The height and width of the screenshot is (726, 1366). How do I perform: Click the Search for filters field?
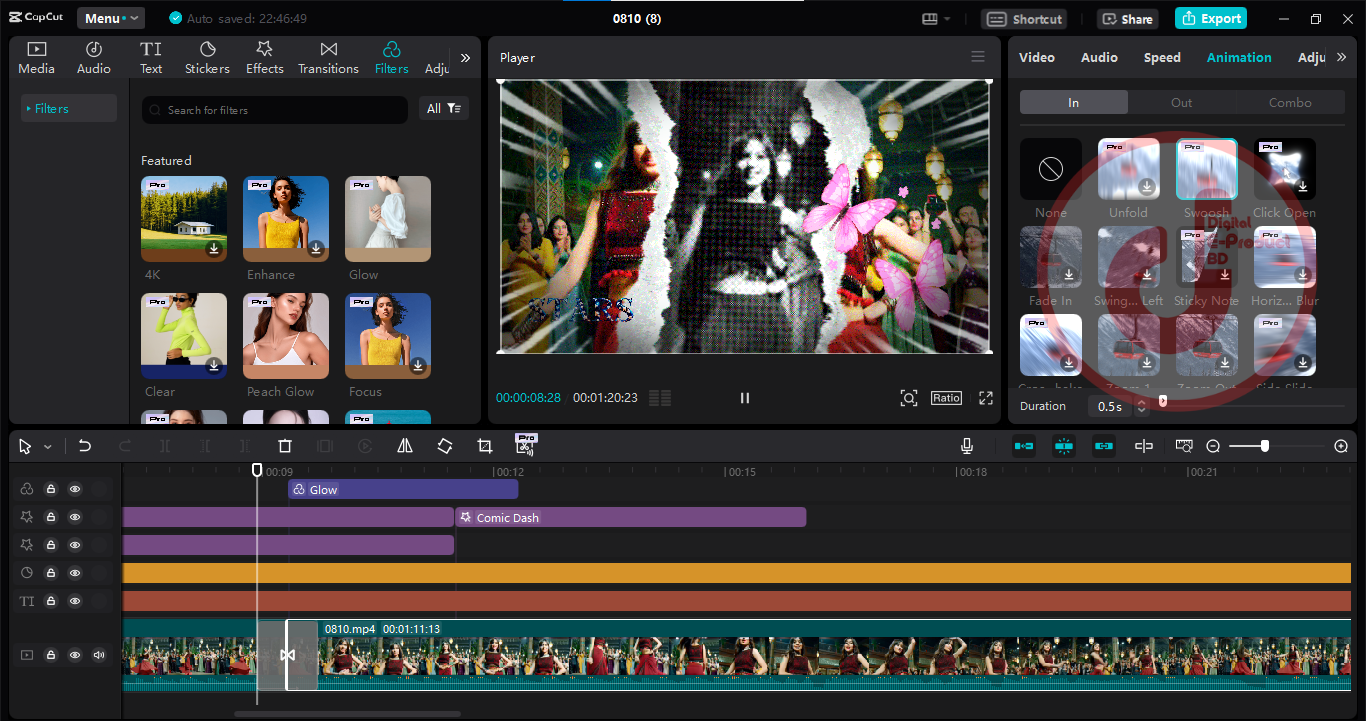[275, 110]
